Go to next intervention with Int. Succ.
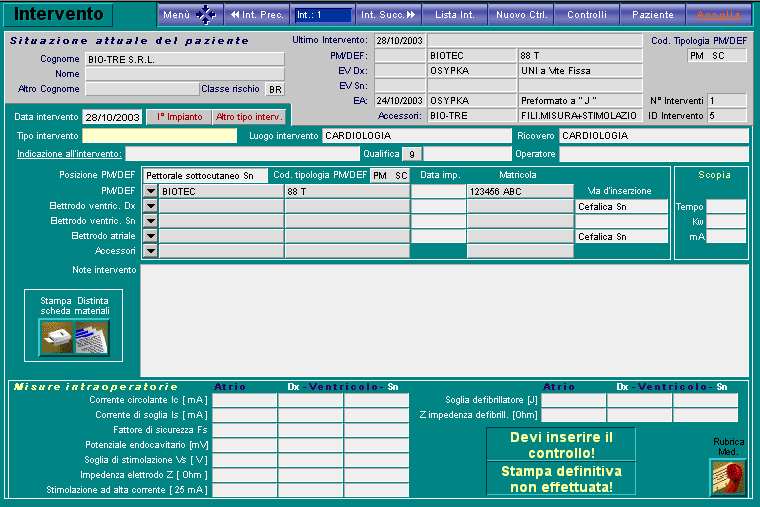The height and width of the screenshot is (507, 760). coord(389,15)
